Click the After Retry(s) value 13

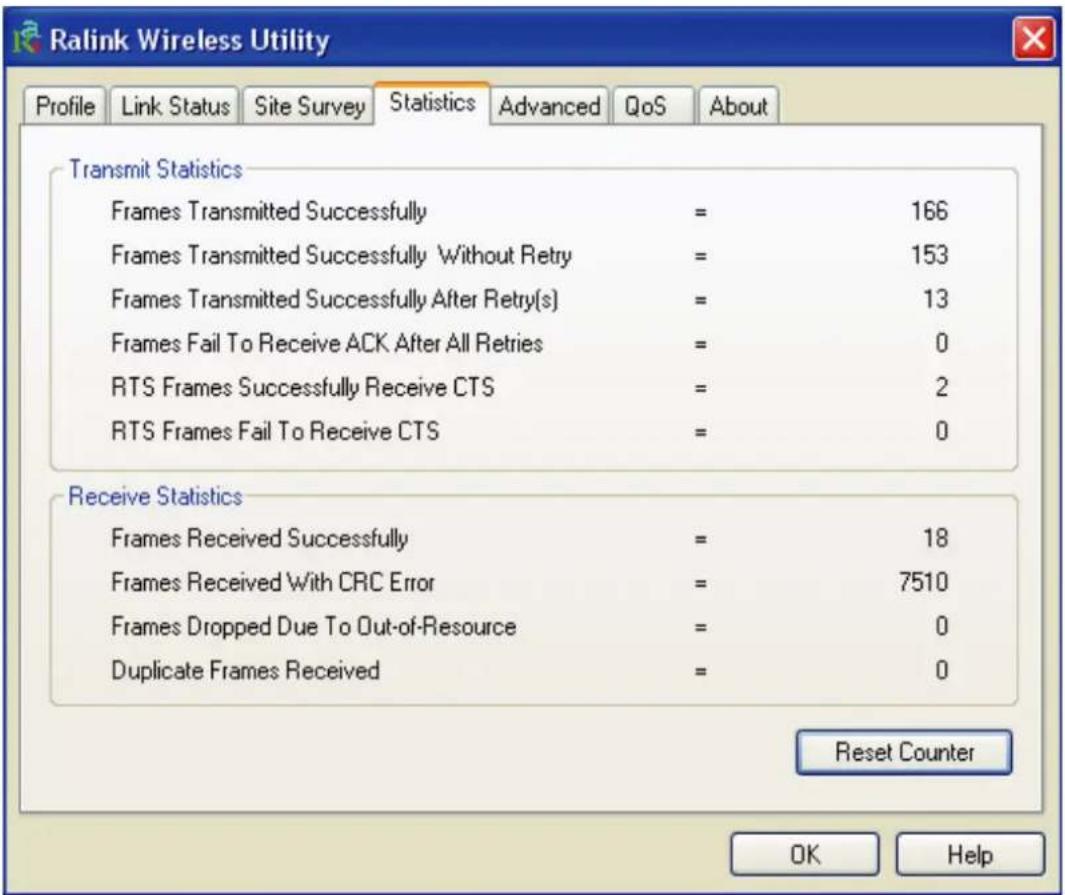[935, 299]
